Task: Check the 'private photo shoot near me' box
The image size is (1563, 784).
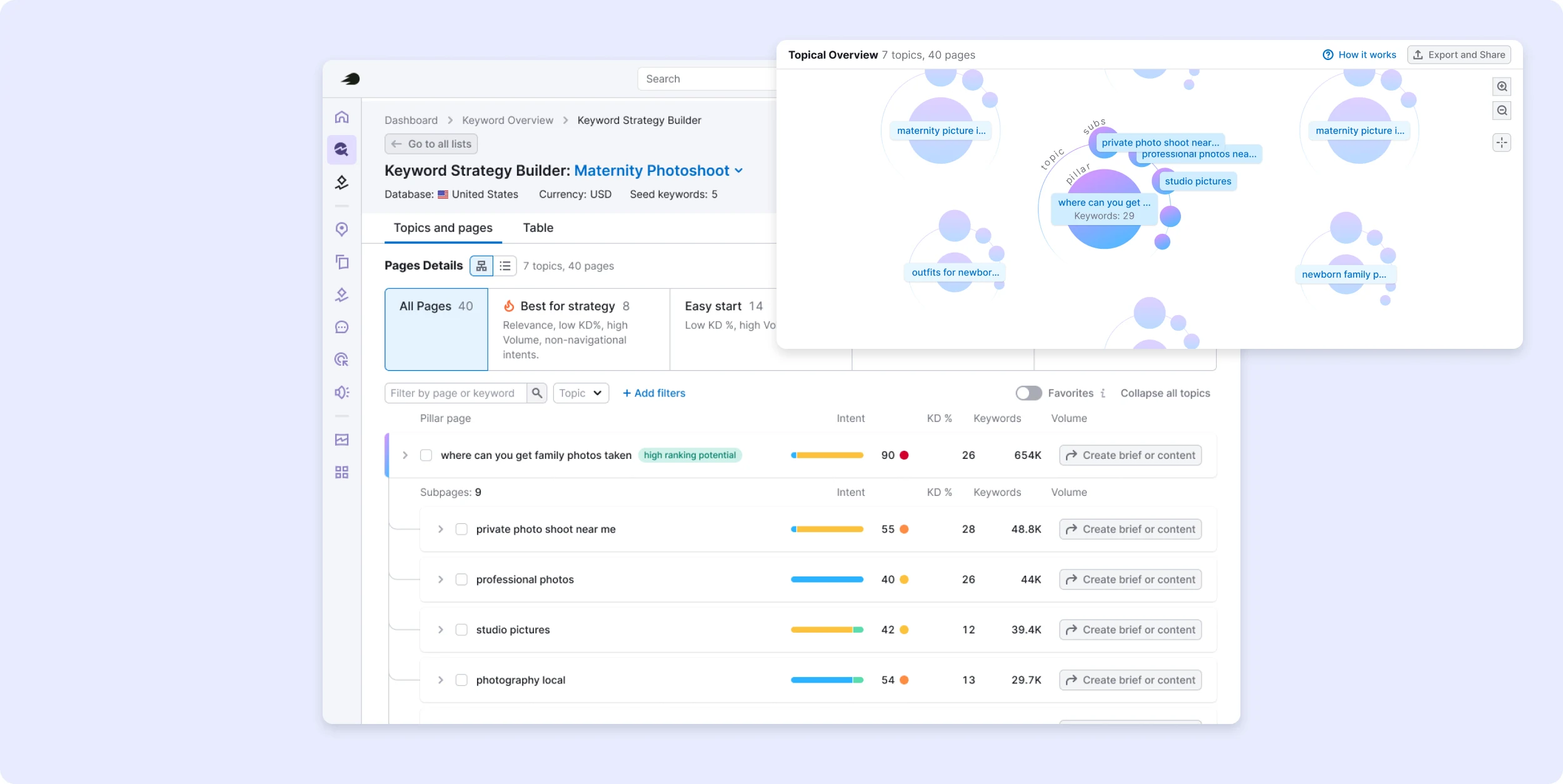Action: pos(461,529)
